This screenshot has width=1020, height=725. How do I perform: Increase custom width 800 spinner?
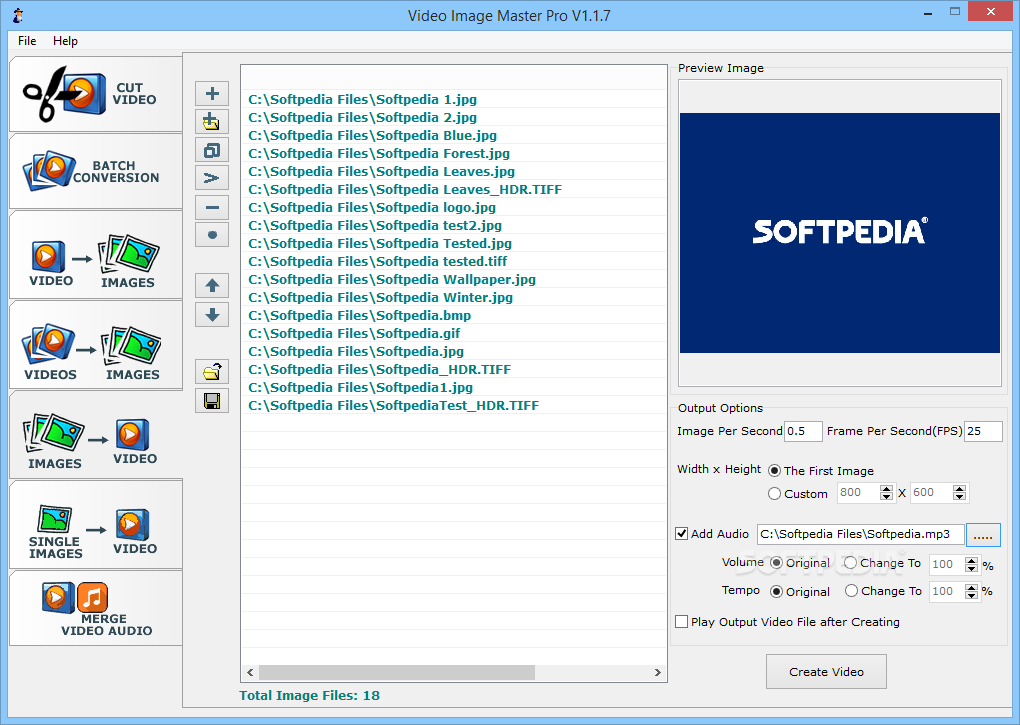pos(886,489)
